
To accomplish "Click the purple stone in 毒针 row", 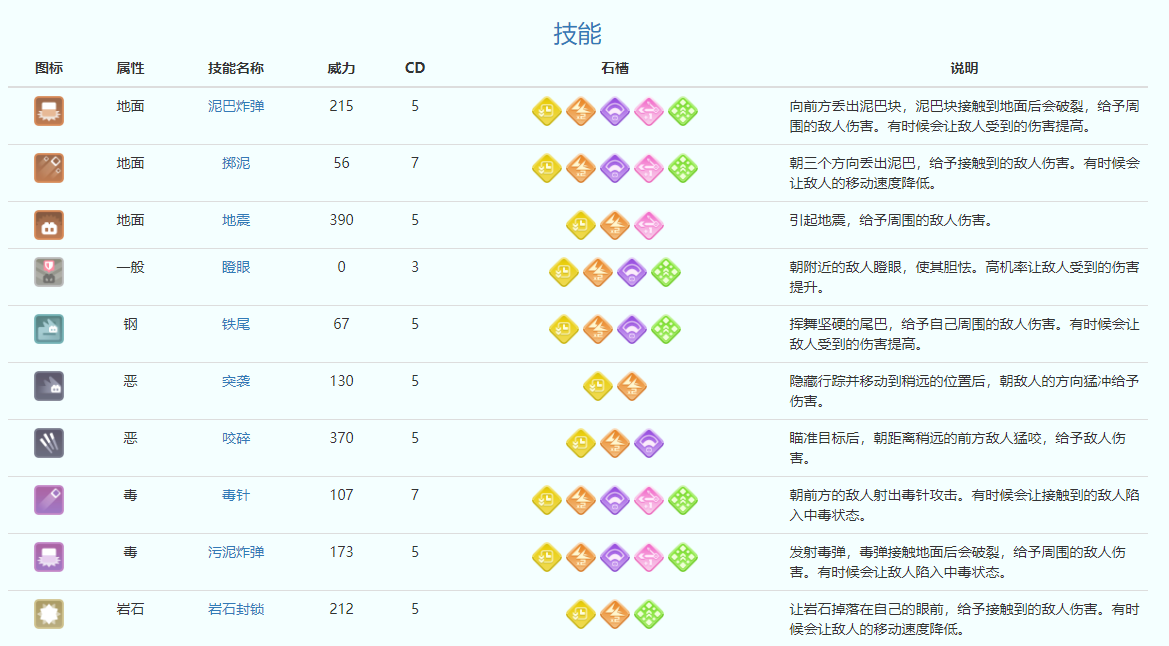I will (x=615, y=500).
